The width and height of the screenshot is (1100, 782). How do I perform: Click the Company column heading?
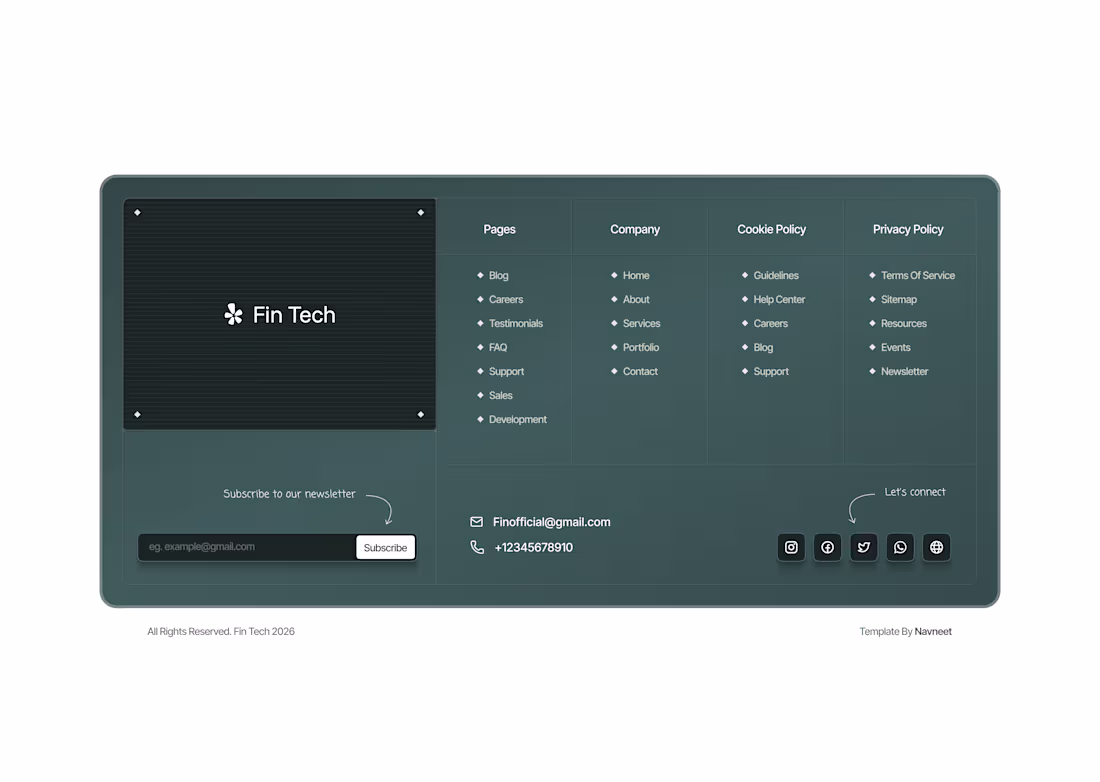tap(634, 229)
